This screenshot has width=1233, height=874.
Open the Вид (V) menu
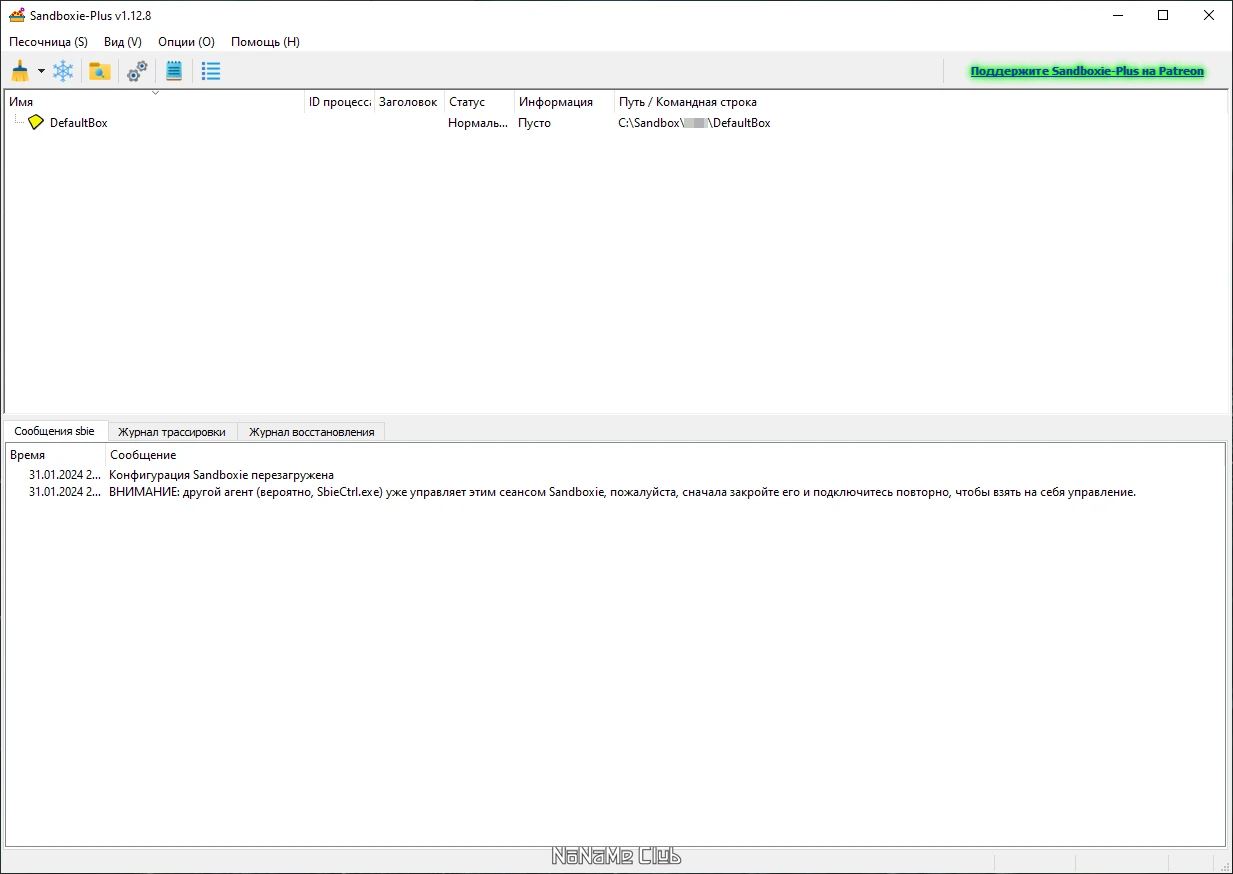pyautogui.click(x=123, y=42)
